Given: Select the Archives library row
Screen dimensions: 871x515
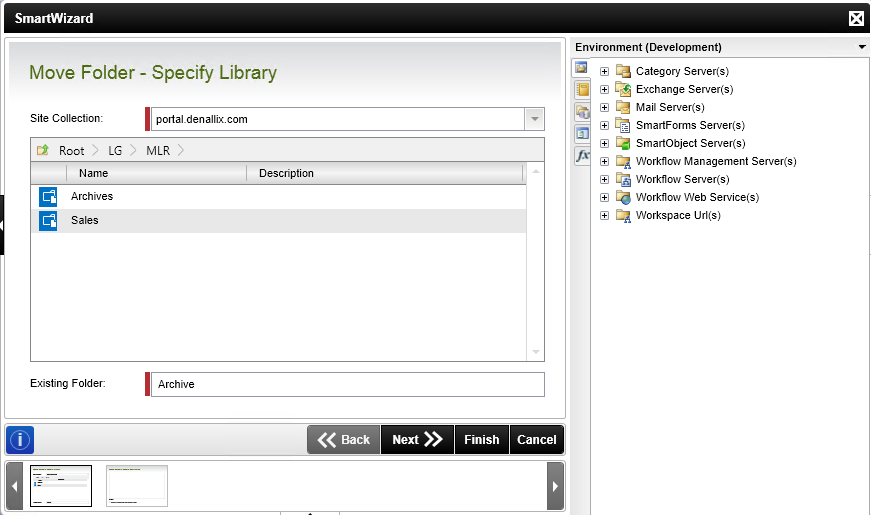Looking at the screenshot, I should tap(278, 196).
